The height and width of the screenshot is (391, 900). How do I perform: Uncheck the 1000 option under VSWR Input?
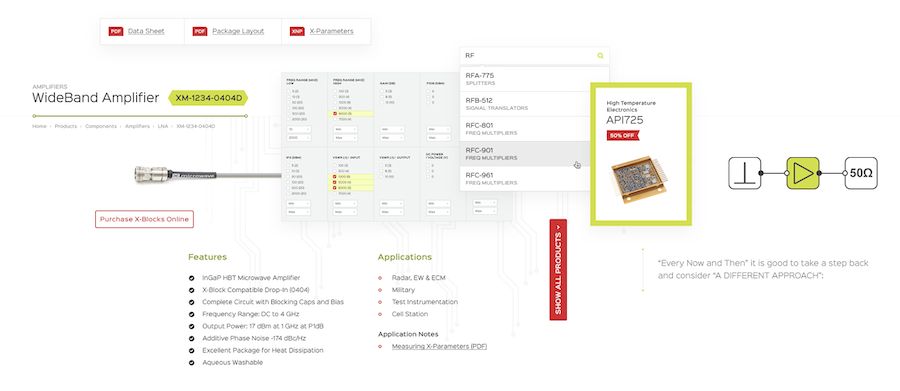click(x=335, y=176)
